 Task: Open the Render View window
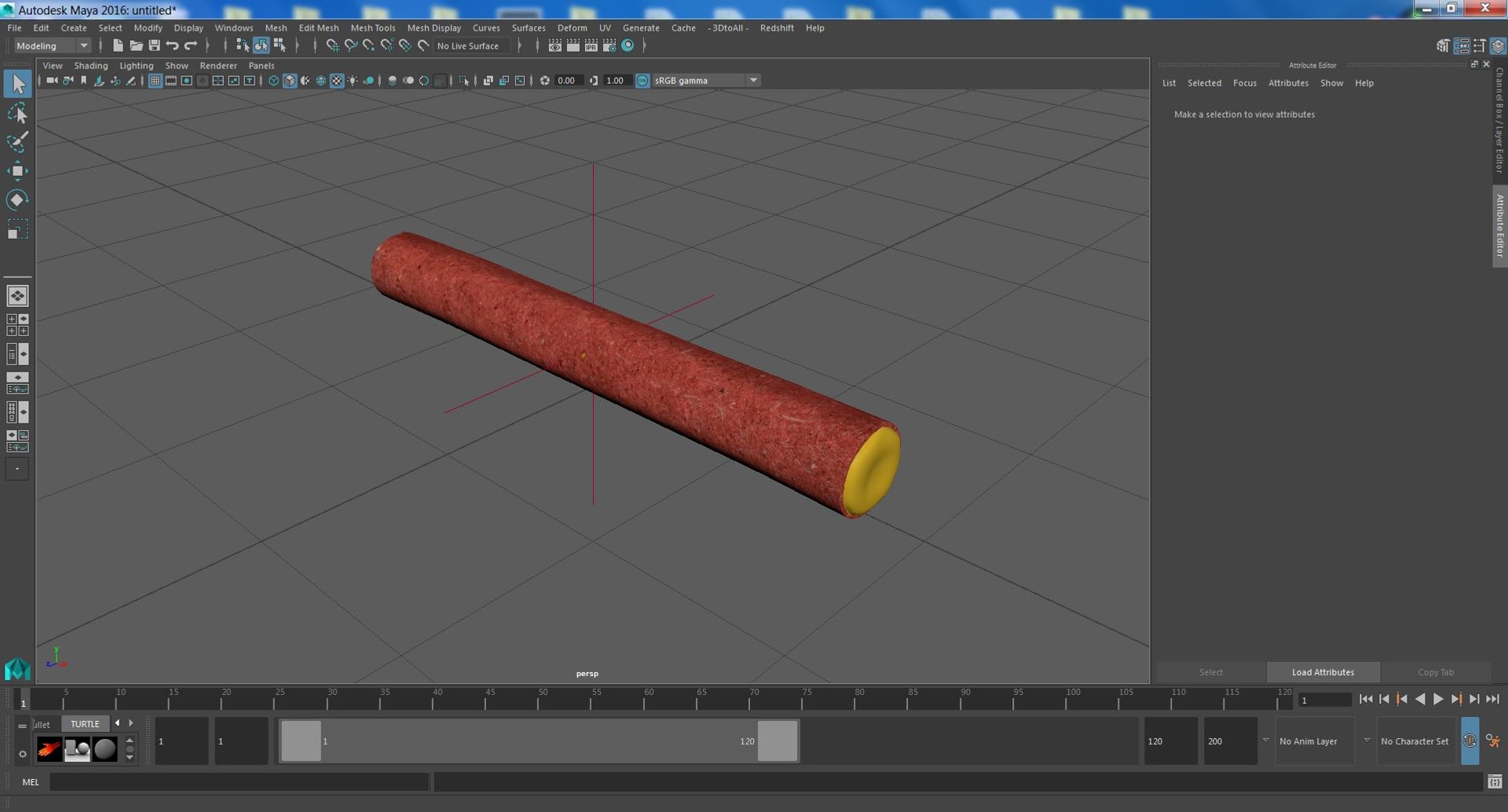tap(555, 46)
